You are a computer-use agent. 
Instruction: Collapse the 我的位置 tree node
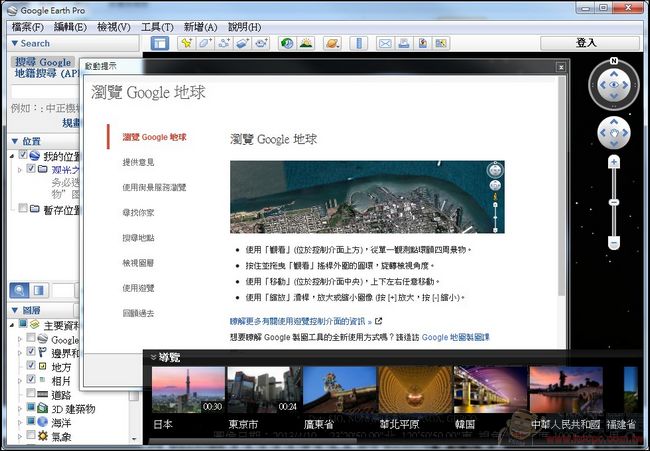click(x=12, y=156)
